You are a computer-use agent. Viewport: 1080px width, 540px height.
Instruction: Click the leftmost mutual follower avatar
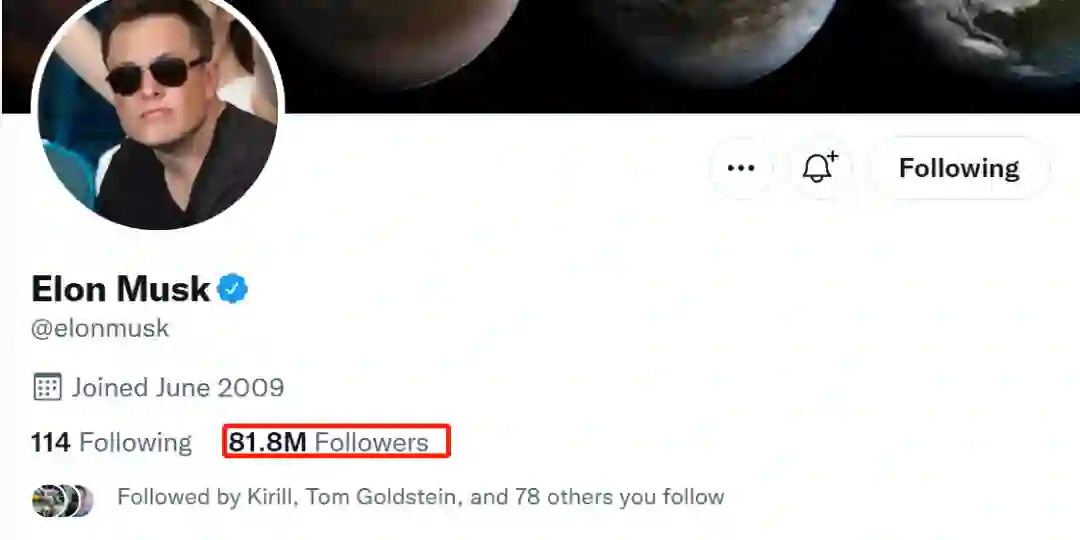click(46, 500)
